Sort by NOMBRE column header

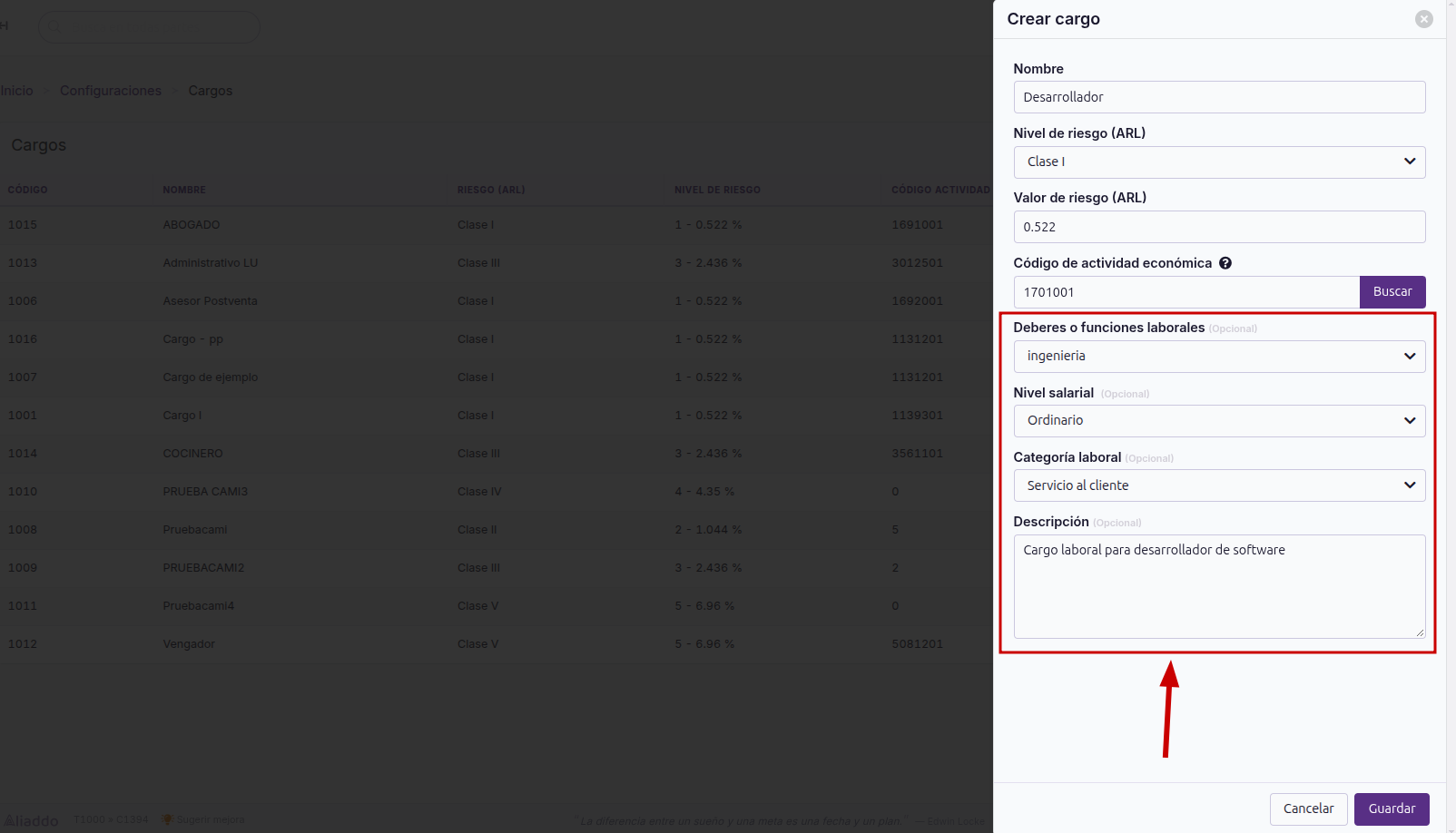click(184, 190)
